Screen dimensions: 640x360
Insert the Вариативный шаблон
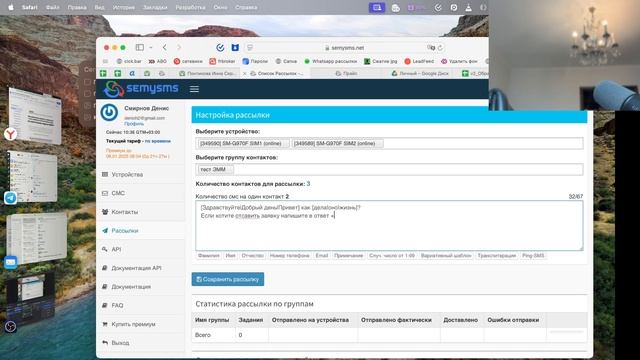(446, 256)
